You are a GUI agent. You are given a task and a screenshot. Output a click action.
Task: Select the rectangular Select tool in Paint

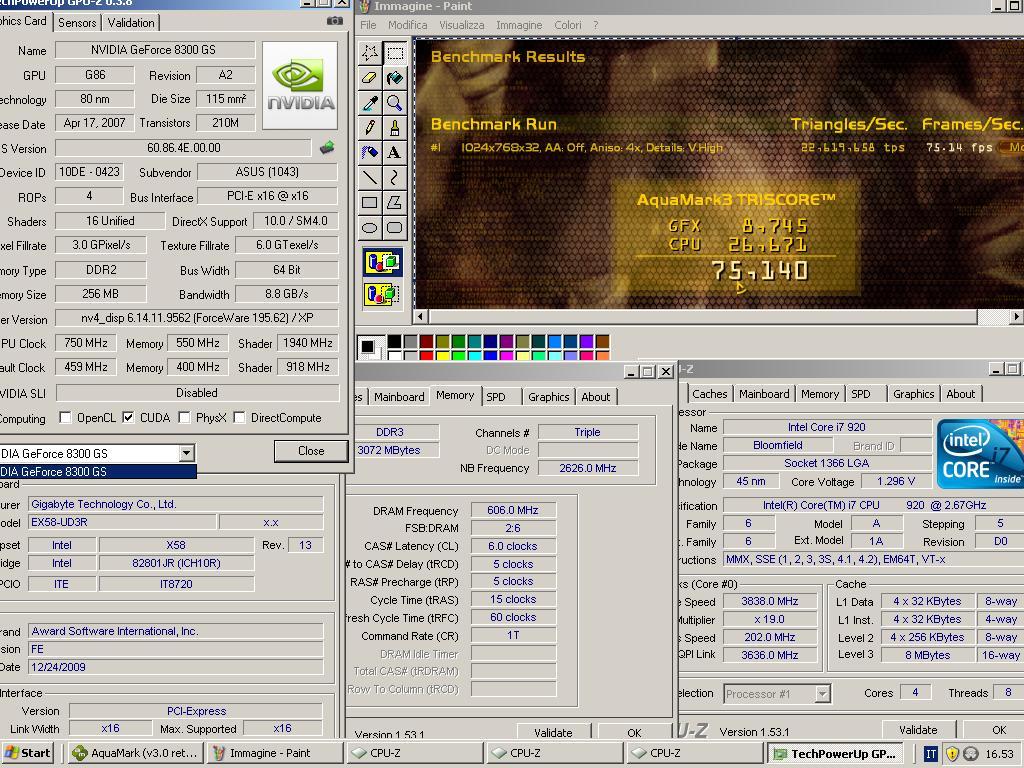pyautogui.click(x=394, y=53)
